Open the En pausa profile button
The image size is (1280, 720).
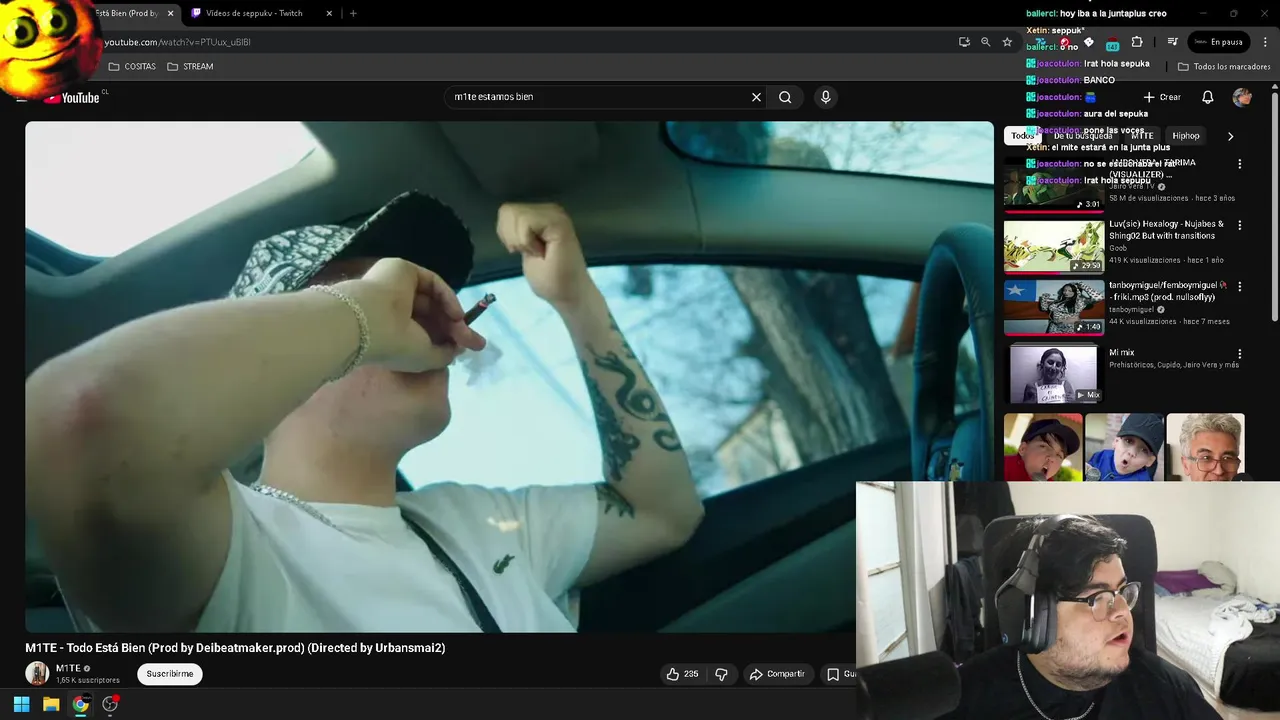pos(1218,42)
